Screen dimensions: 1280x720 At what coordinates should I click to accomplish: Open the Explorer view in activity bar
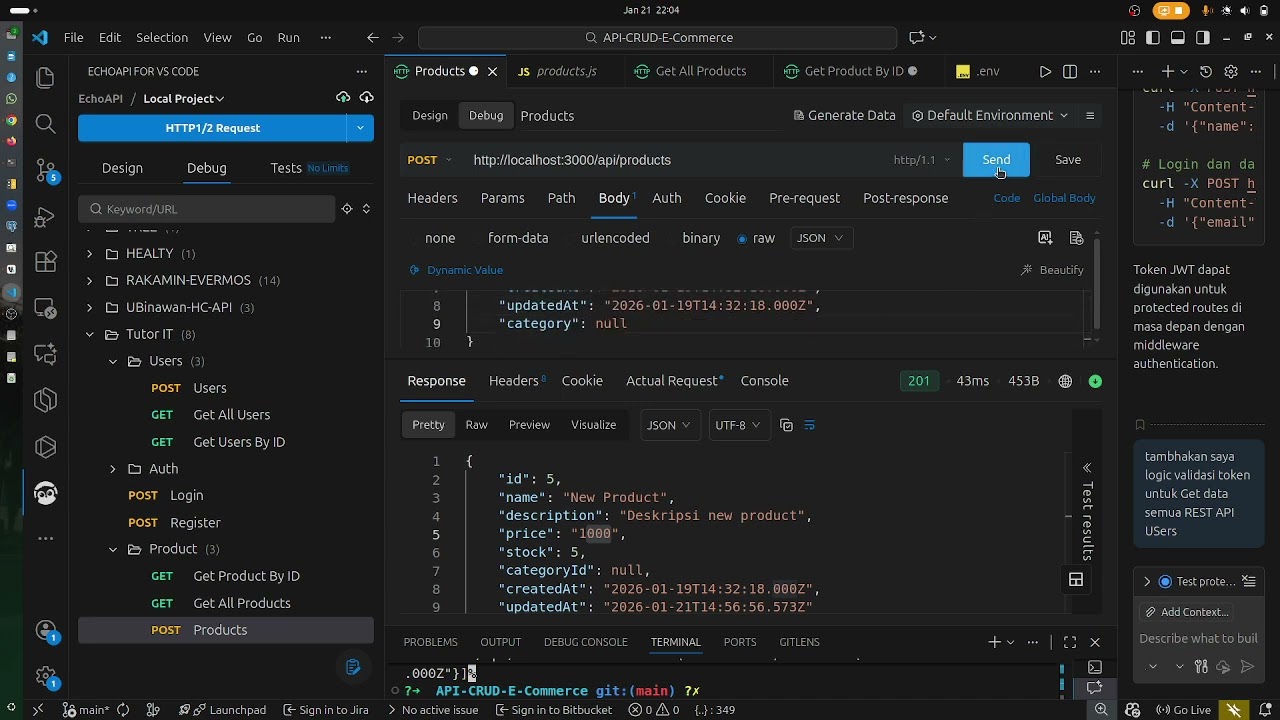[45, 78]
